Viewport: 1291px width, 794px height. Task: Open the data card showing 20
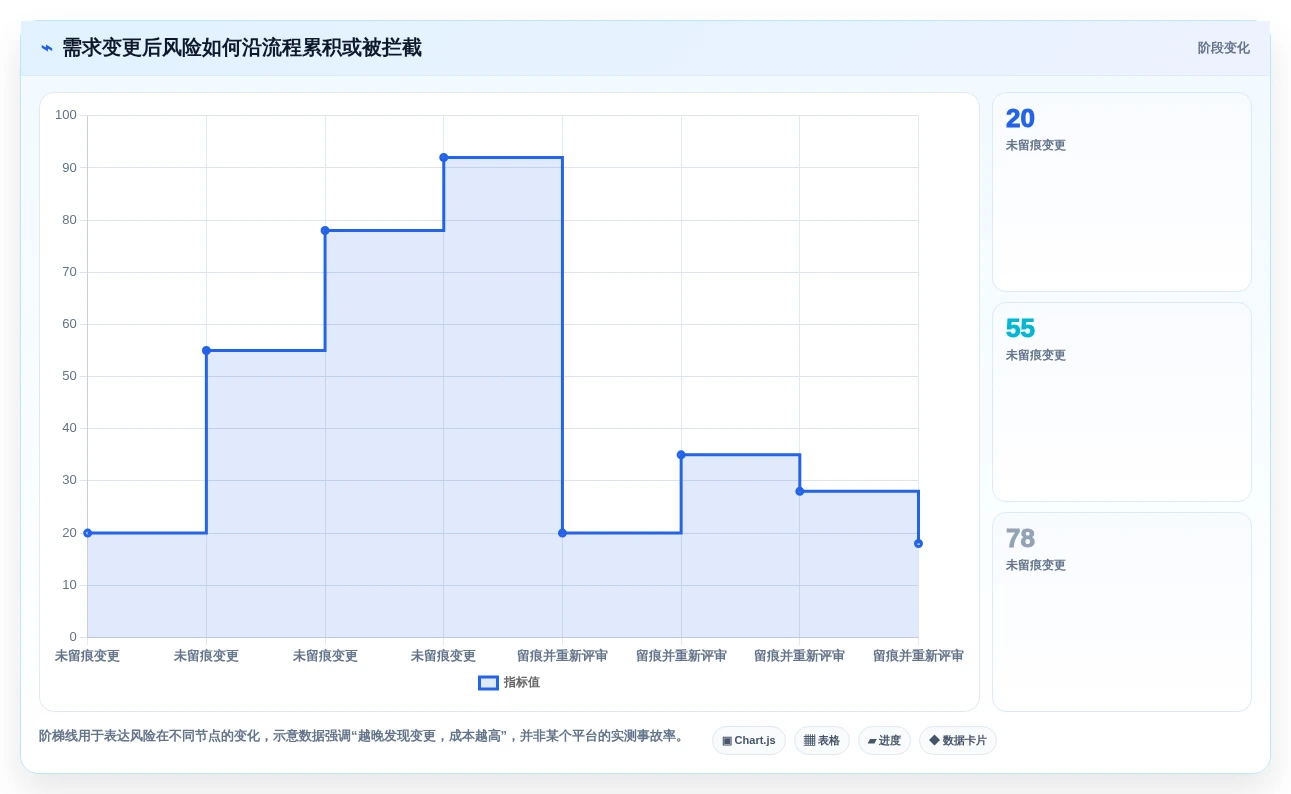[1121, 192]
